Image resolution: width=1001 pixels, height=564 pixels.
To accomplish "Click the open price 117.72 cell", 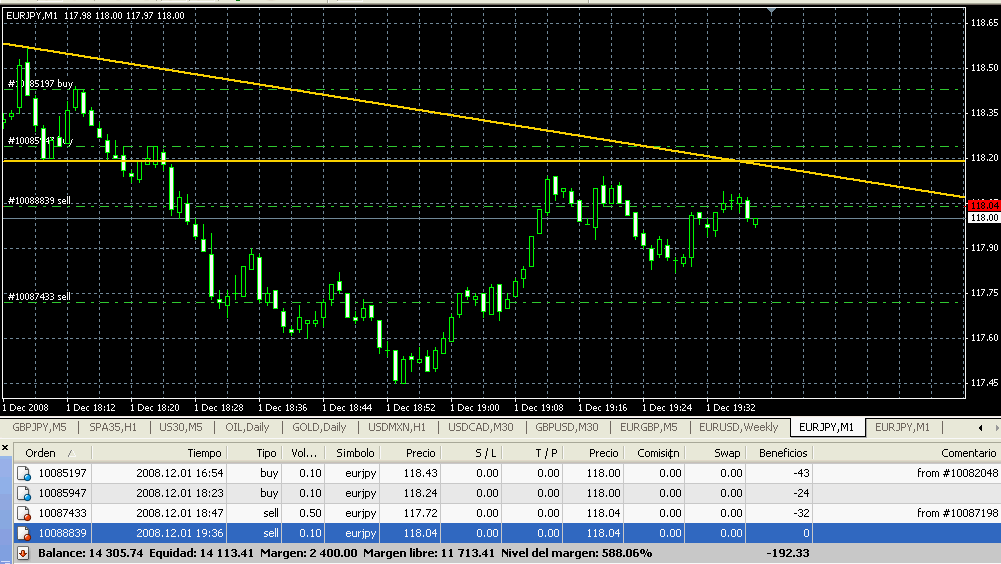I will click(420, 513).
